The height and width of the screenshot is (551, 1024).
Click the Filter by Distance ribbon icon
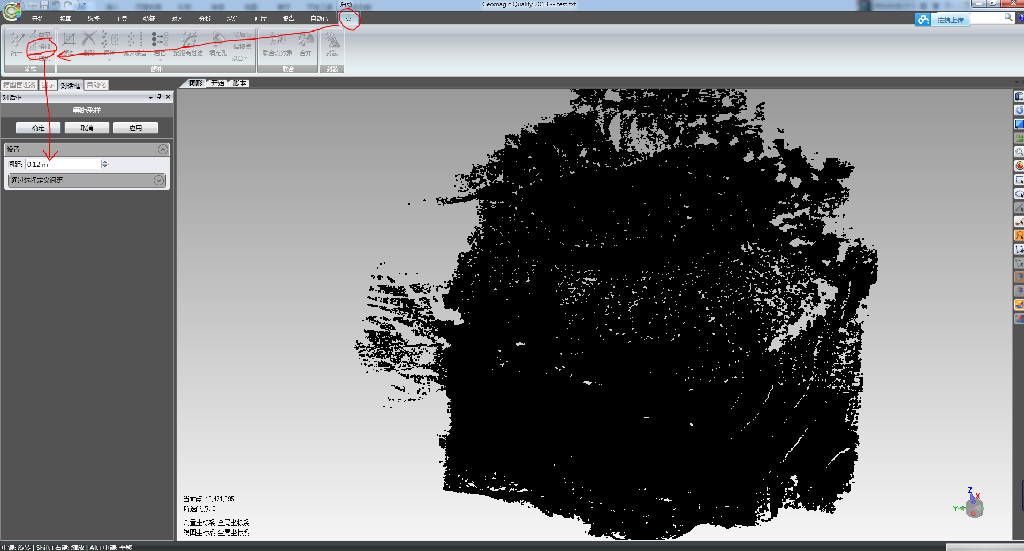188,43
